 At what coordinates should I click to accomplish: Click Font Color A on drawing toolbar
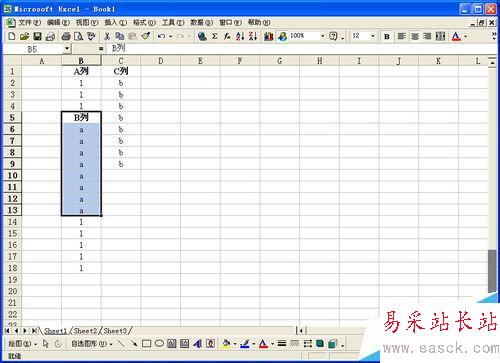click(x=263, y=343)
